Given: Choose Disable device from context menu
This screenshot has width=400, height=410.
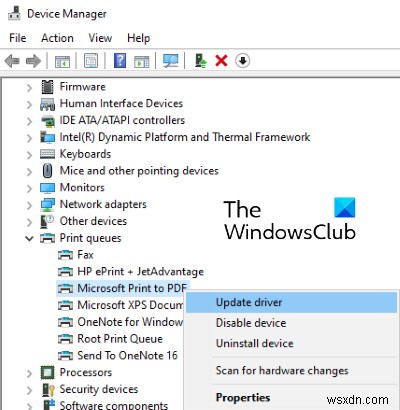Looking at the screenshot, I should click(292, 323).
